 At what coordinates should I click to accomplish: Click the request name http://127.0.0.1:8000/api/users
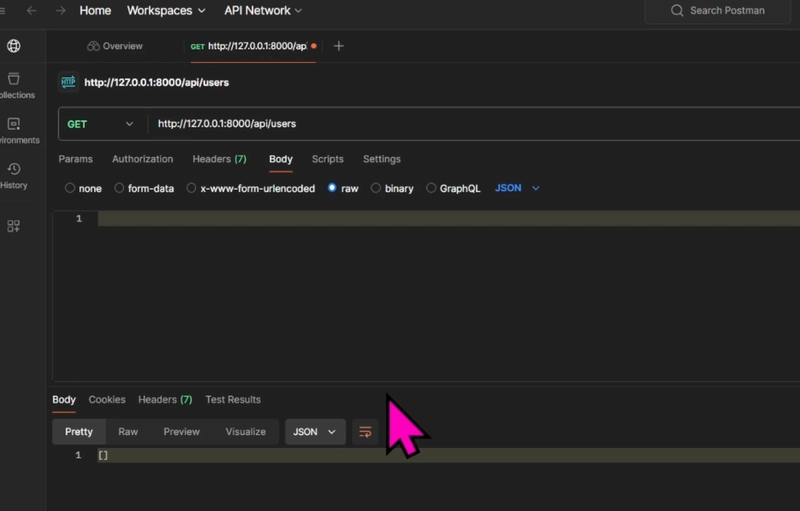pos(156,83)
